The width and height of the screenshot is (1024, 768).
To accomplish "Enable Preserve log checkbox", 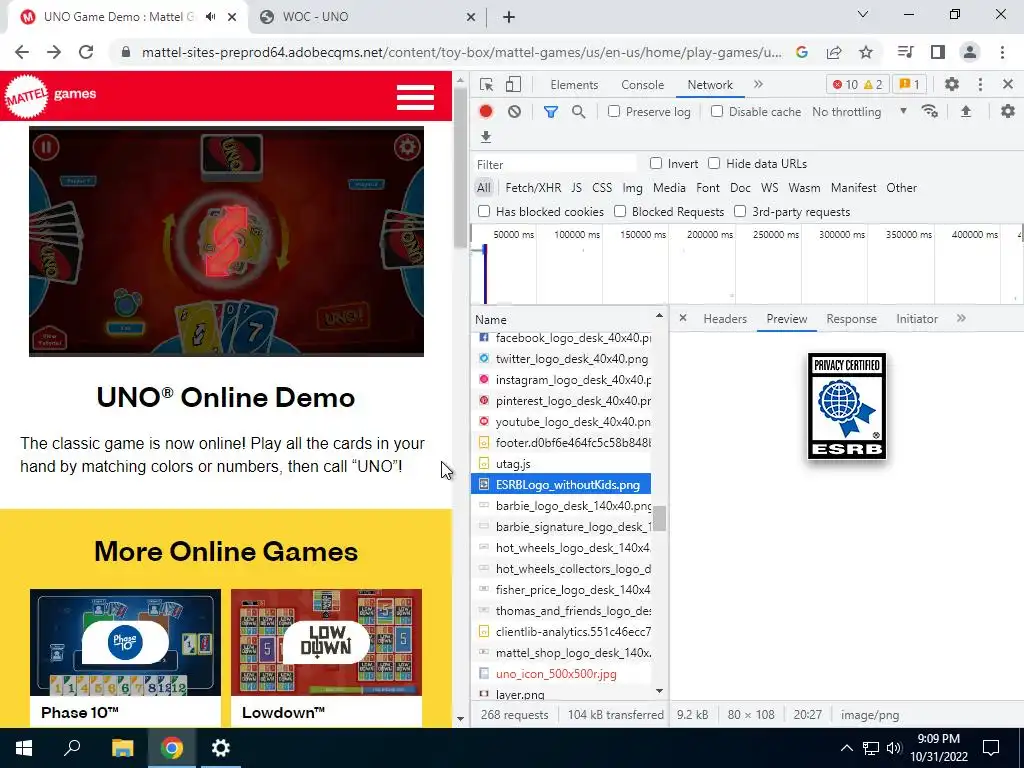I will [x=614, y=111].
